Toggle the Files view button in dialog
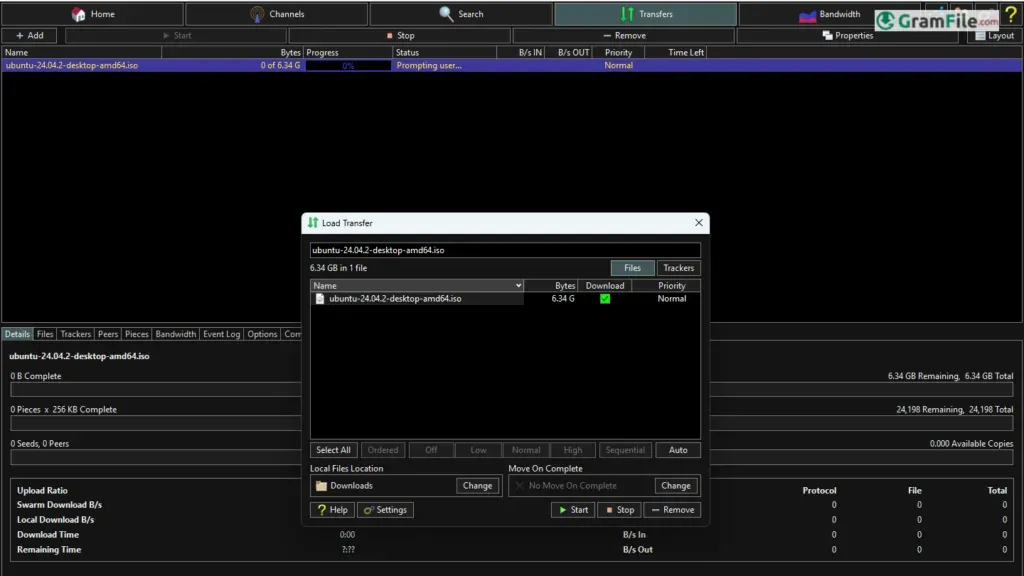1024x576 pixels. pos(632,268)
